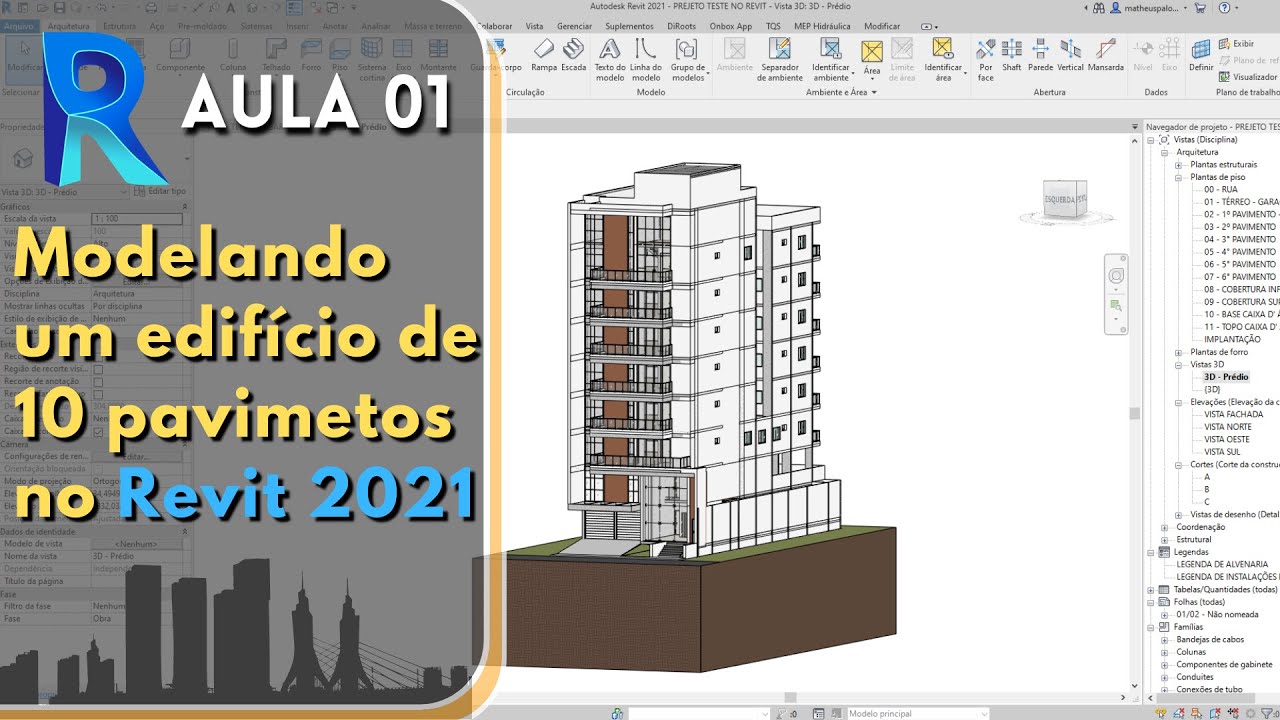Screen dimensions: 1280x720
Task: Switch to the Modificar tab
Action: click(x=882, y=26)
